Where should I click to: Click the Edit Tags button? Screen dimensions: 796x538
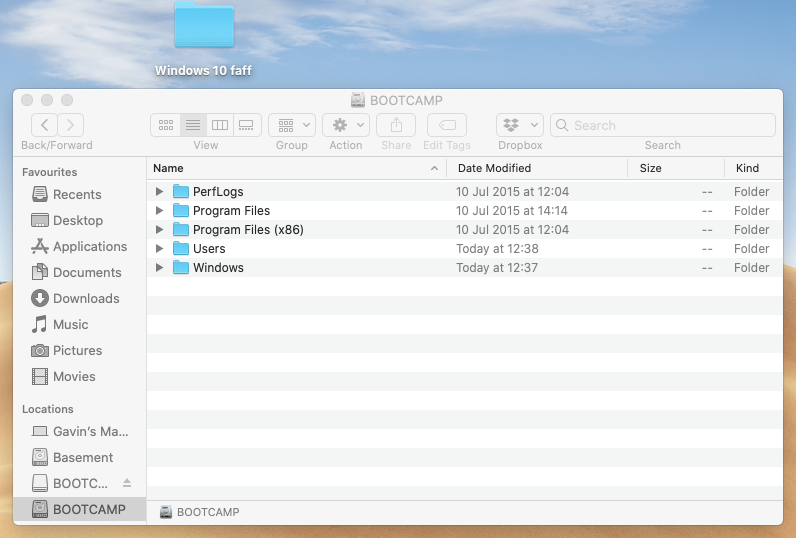[x=447, y=125]
